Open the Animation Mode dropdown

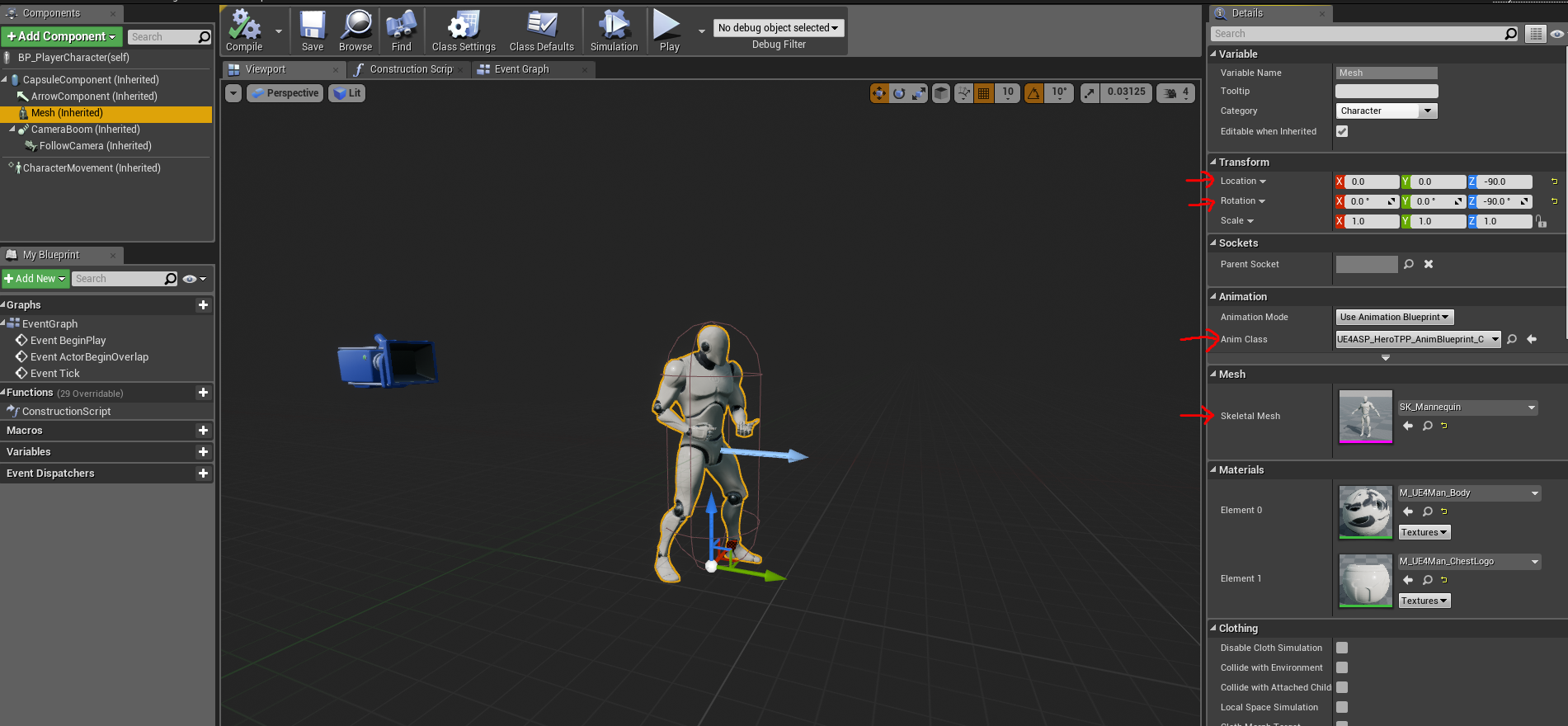click(1394, 317)
